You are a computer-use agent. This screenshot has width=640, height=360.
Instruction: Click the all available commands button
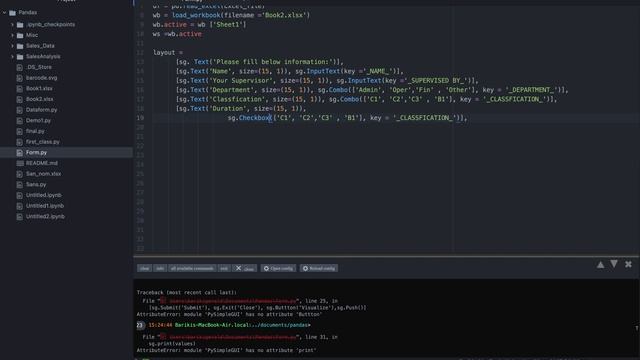click(x=192, y=268)
